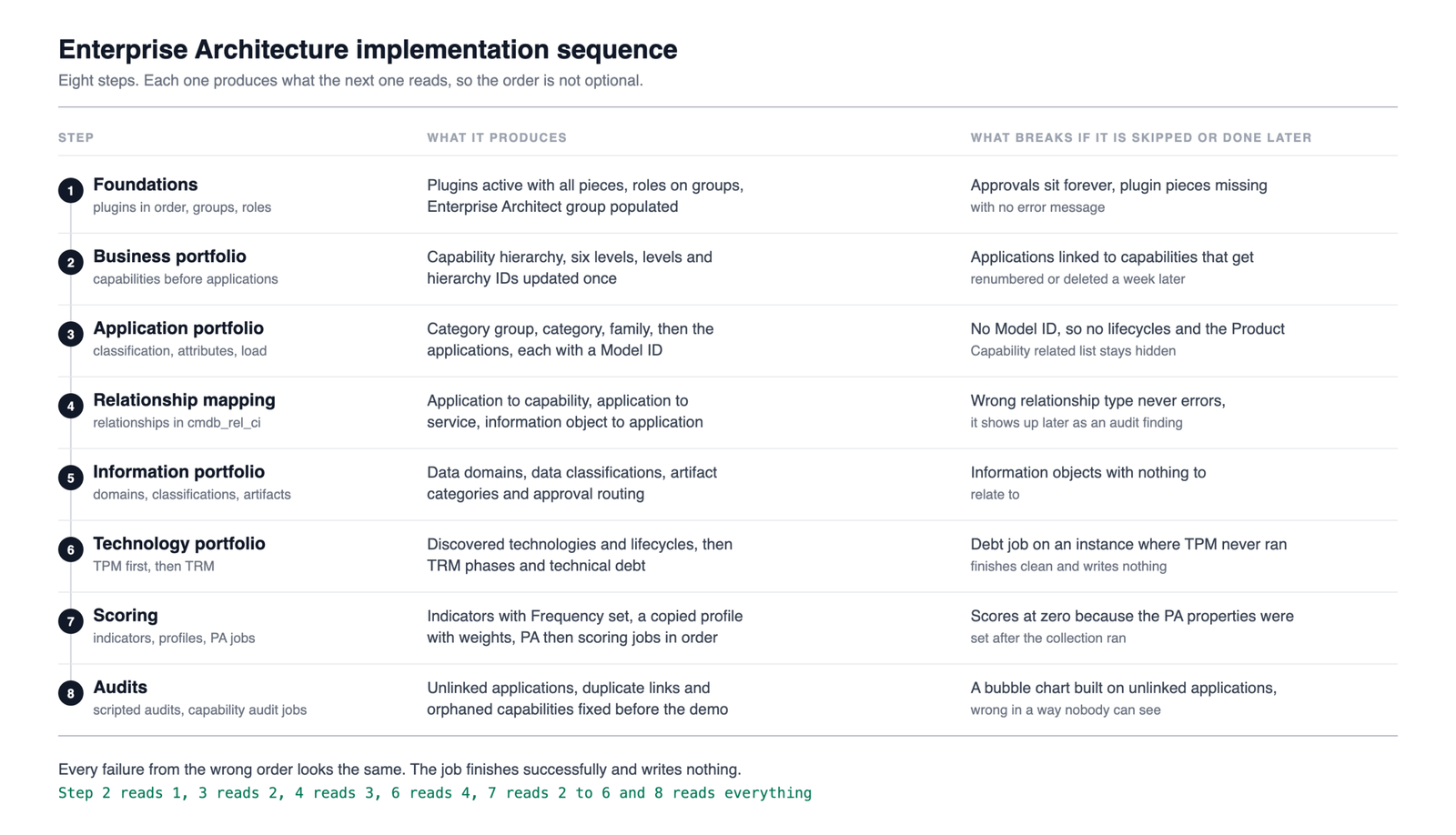The height and width of the screenshot is (835, 1456).
Task: Click the step 8 Audits badge
Action: pyautogui.click(x=71, y=693)
